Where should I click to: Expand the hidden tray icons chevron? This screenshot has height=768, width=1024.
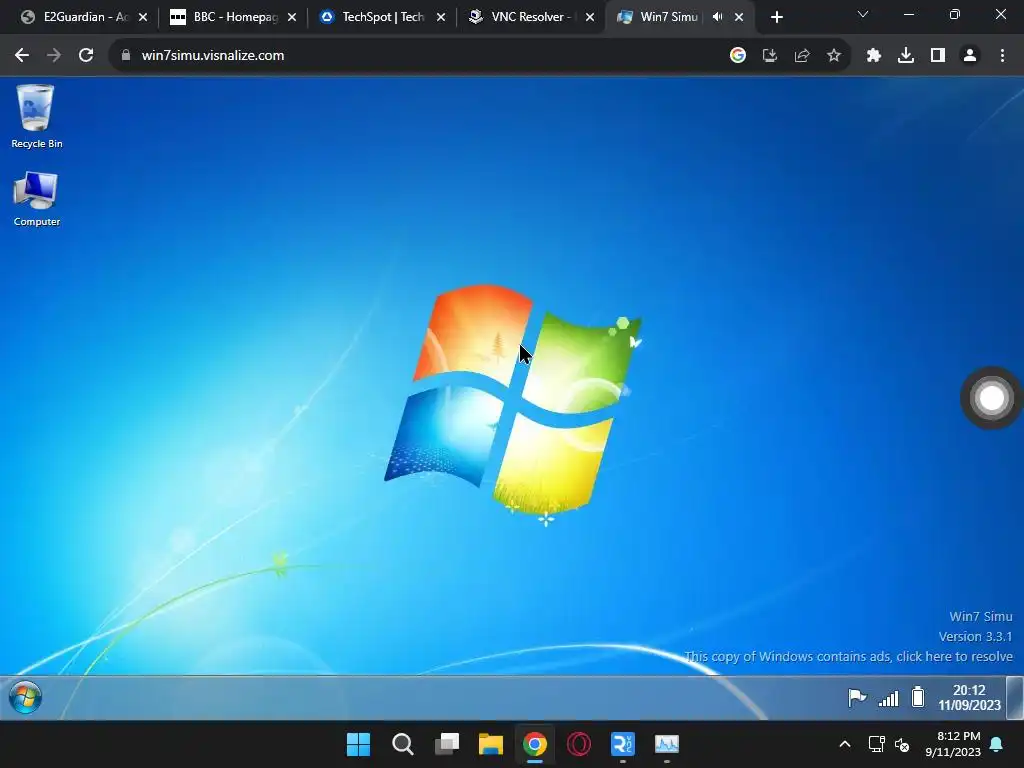click(x=844, y=744)
